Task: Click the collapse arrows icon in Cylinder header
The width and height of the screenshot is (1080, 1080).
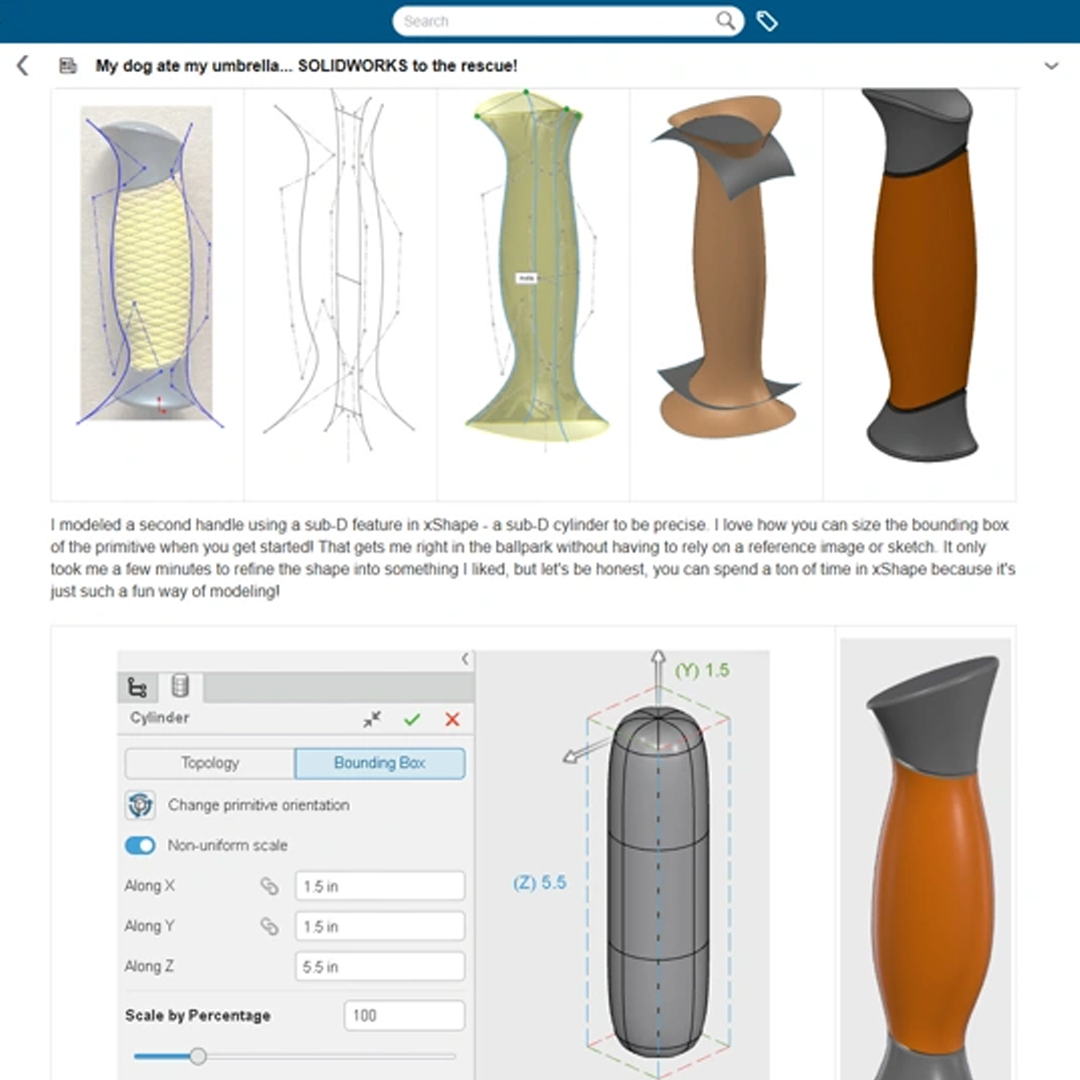Action: pos(372,719)
